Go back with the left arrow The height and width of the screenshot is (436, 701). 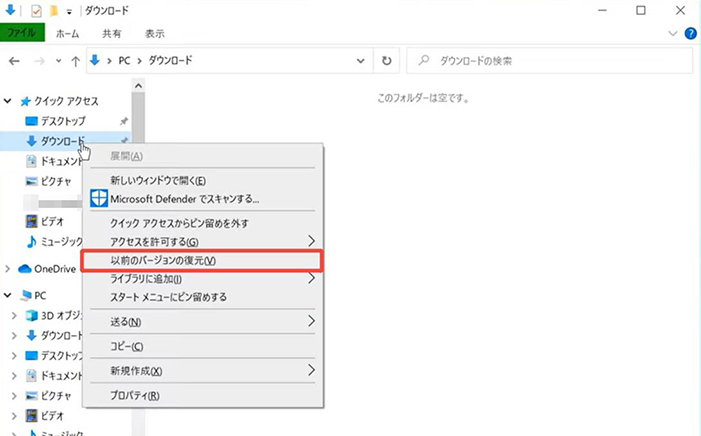point(14,61)
